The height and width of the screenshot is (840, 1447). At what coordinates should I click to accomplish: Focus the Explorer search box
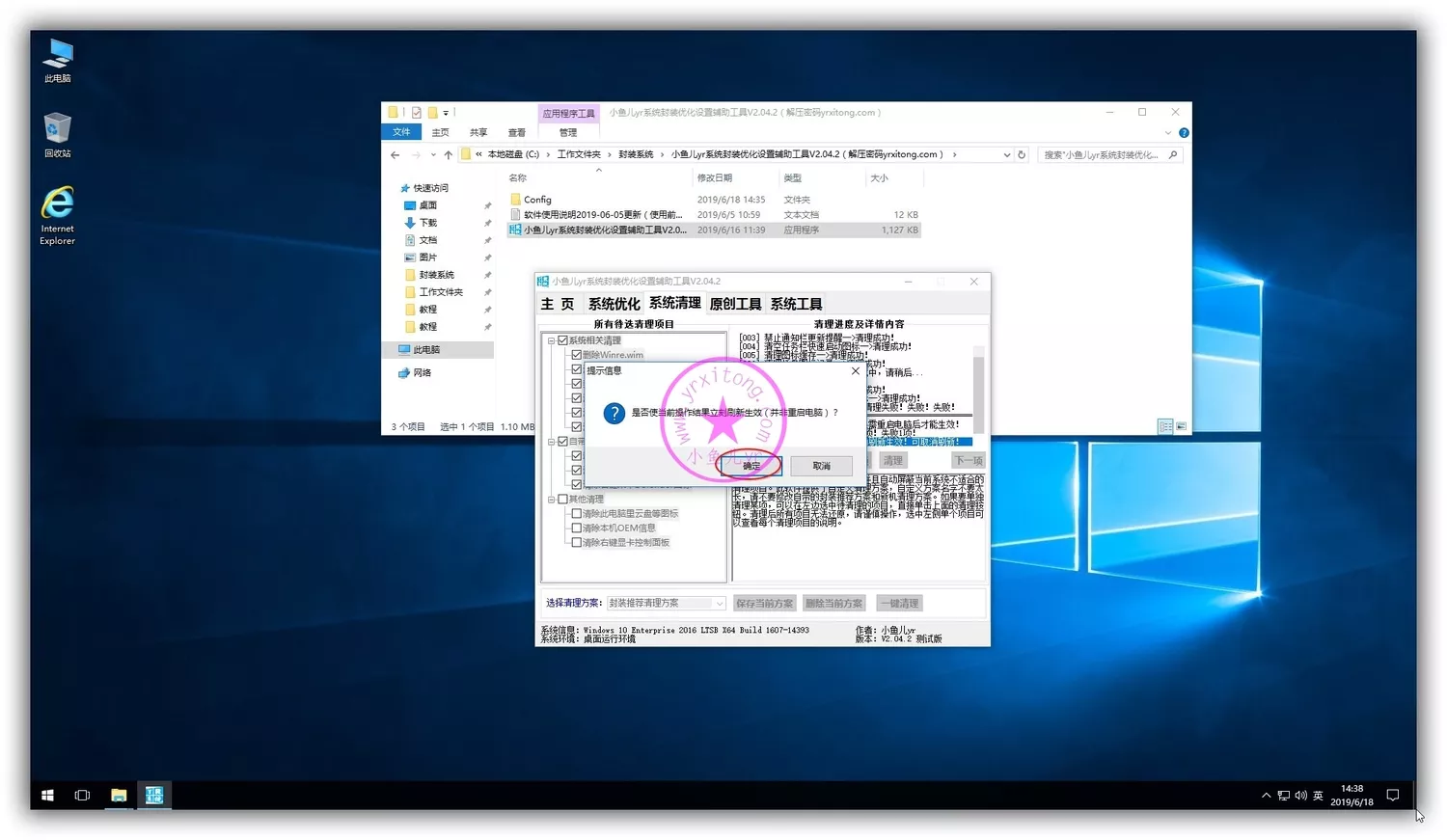(x=1109, y=154)
